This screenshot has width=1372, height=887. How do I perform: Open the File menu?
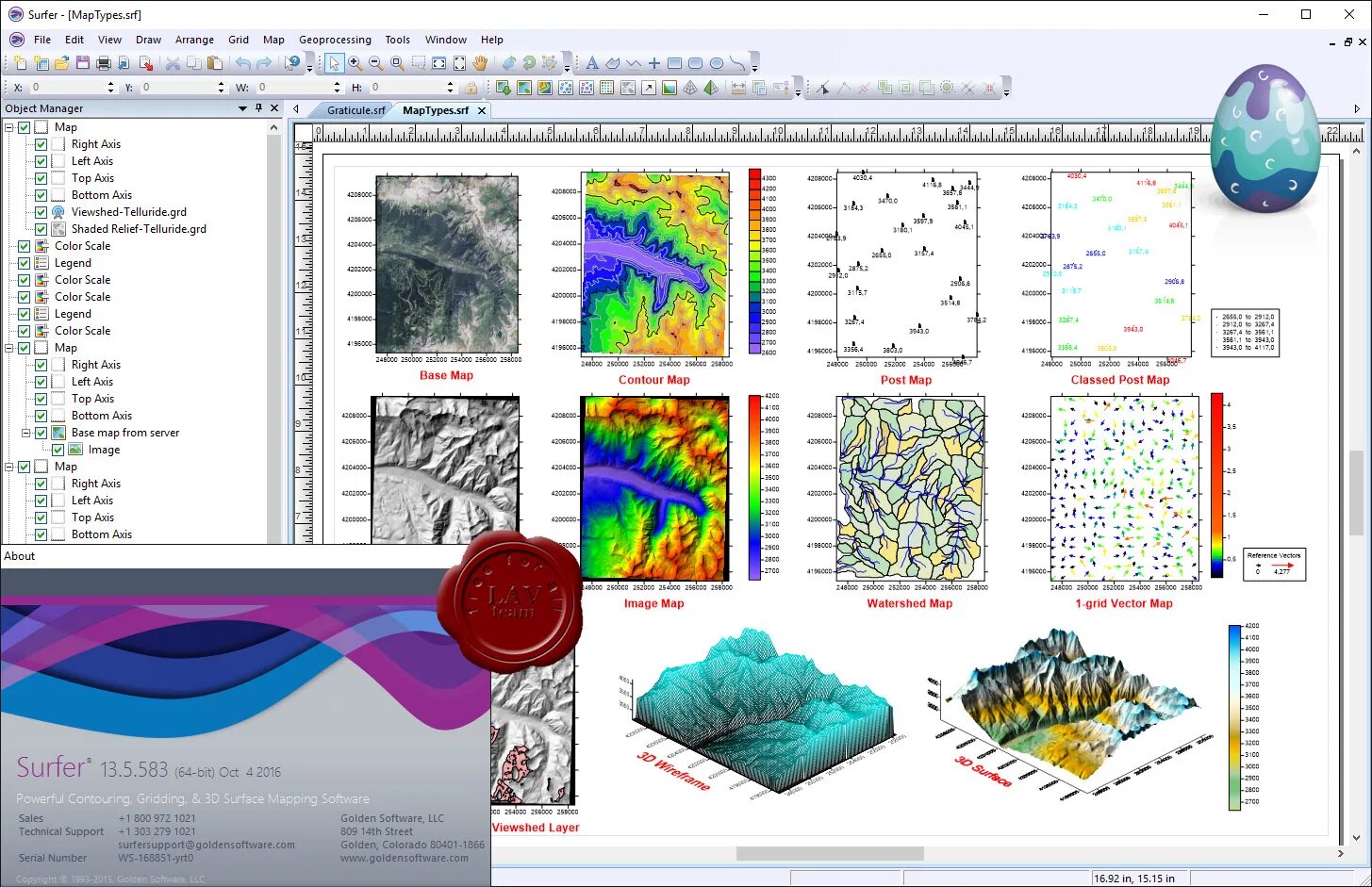pyautogui.click(x=42, y=40)
